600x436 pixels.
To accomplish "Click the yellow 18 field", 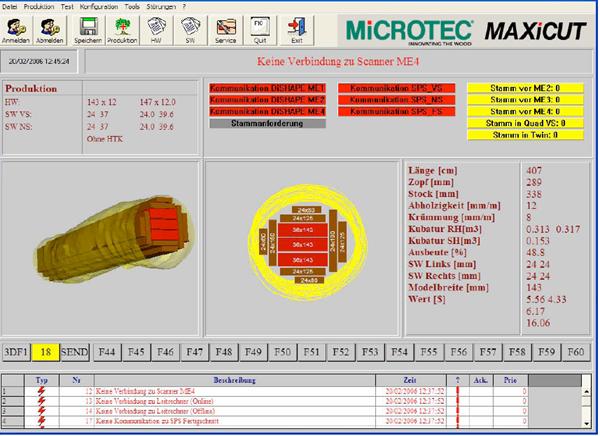I will point(46,352).
